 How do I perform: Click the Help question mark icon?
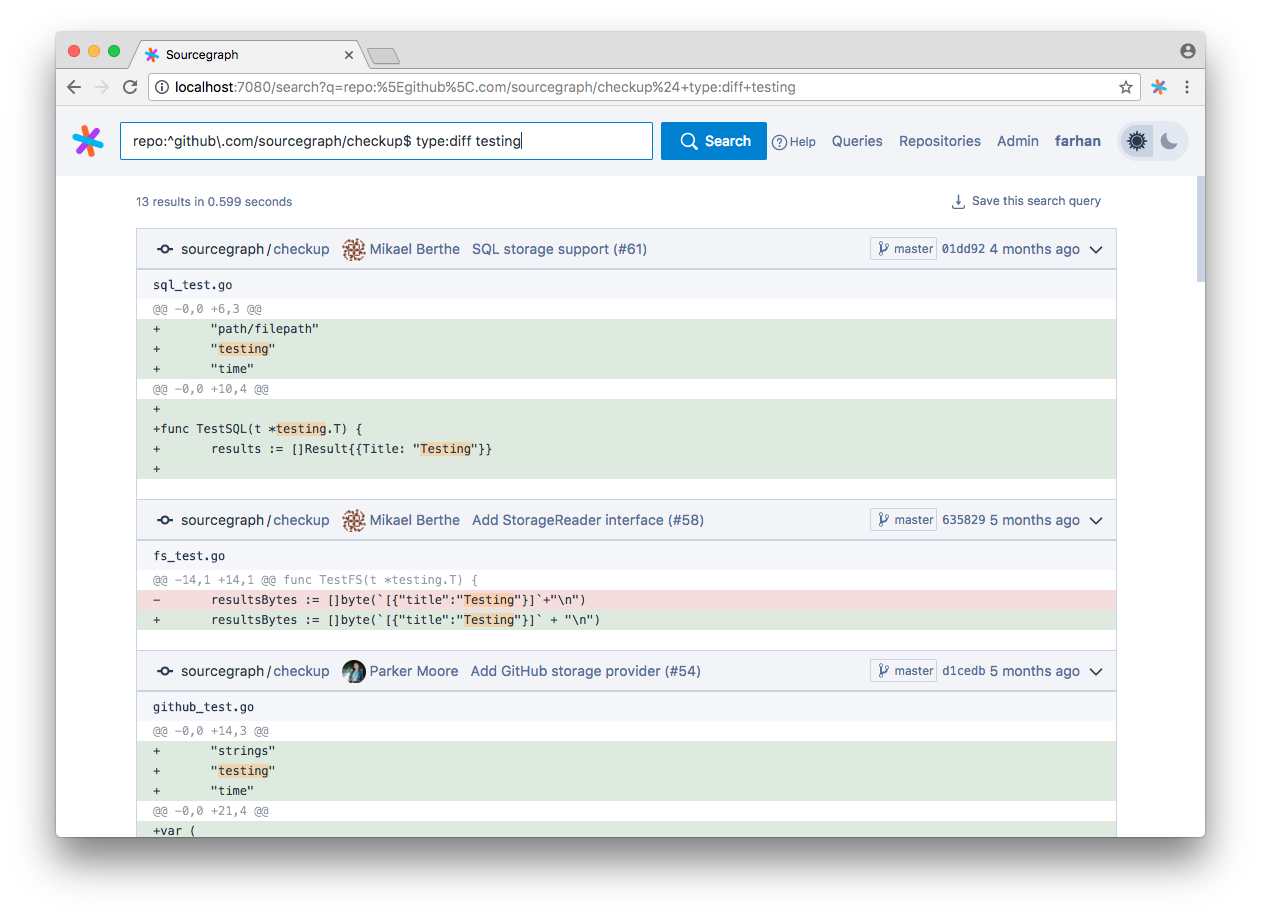pos(778,141)
